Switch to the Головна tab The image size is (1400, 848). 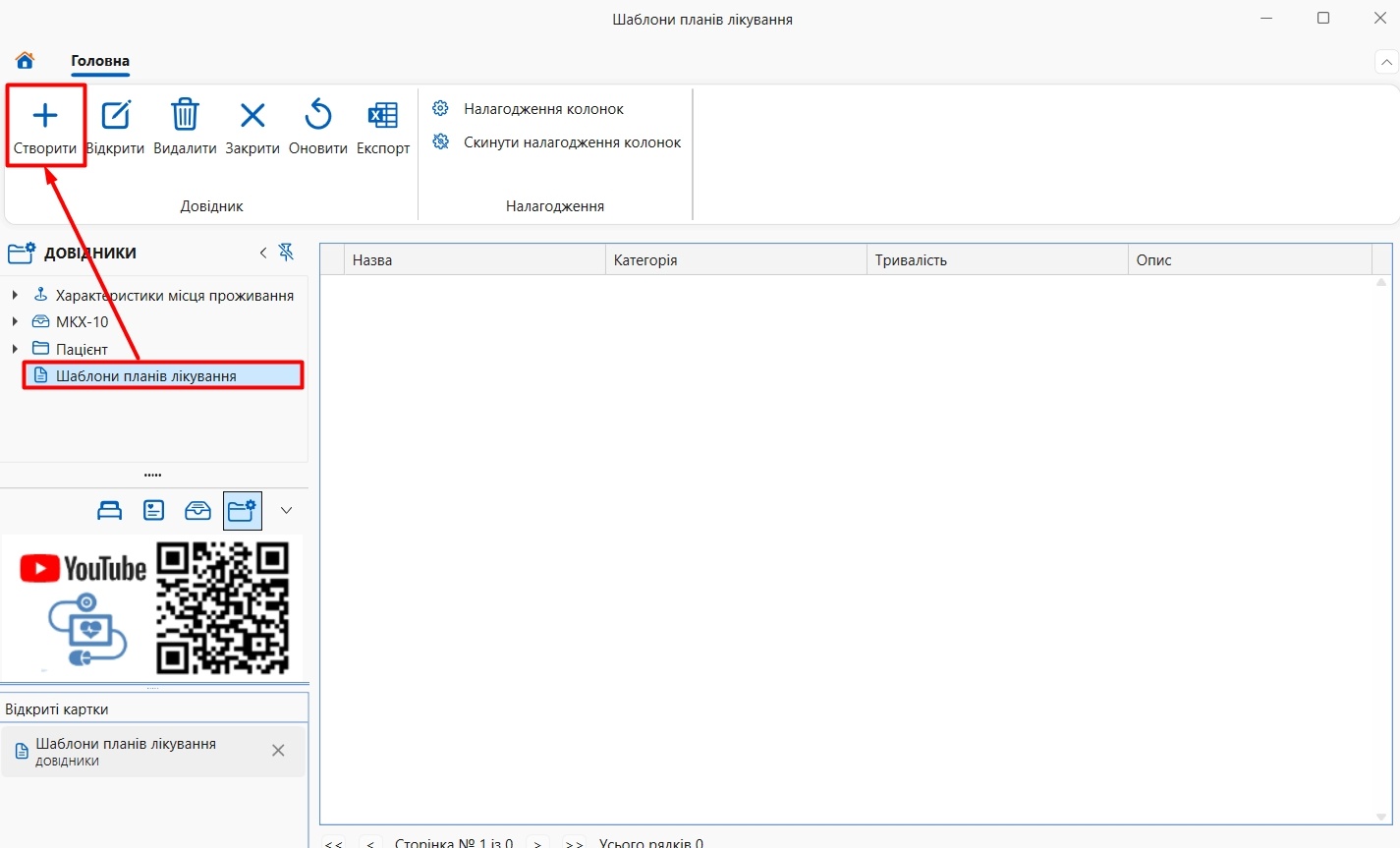(100, 61)
